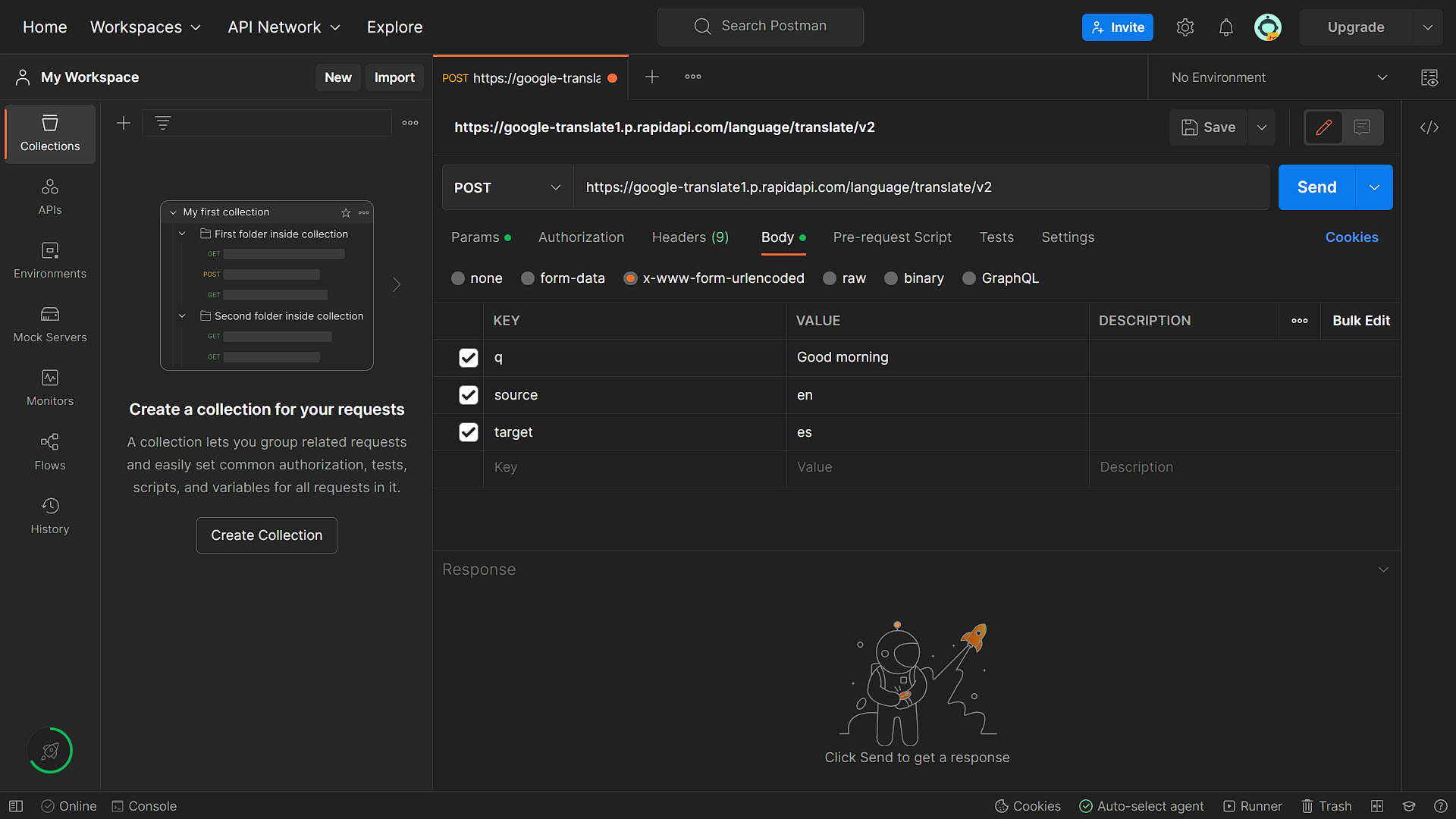Click the empty Key cell in body table
Screen dimensions: 1456x819
[635, 467]
